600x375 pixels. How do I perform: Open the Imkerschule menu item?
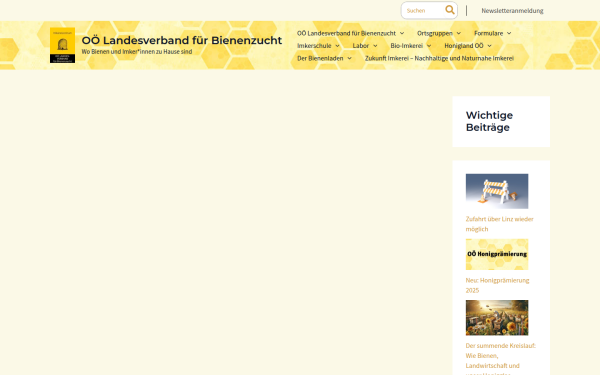pyautogui.click(x=314, y=46)
